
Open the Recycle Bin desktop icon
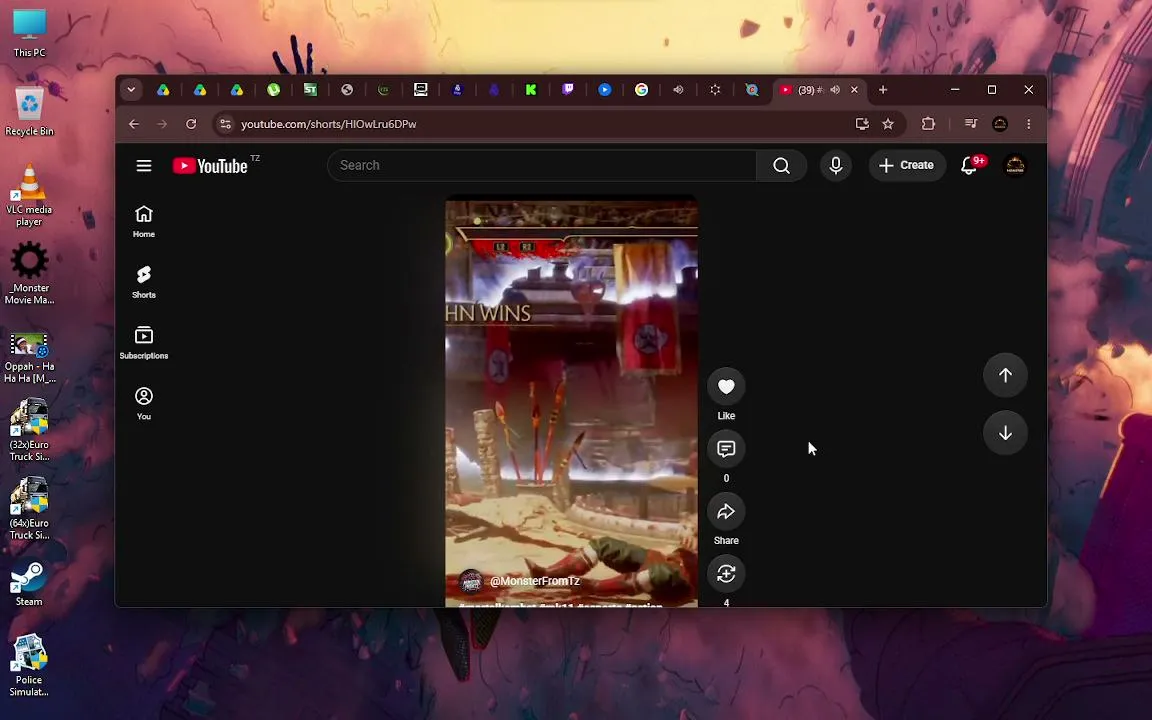29,112
